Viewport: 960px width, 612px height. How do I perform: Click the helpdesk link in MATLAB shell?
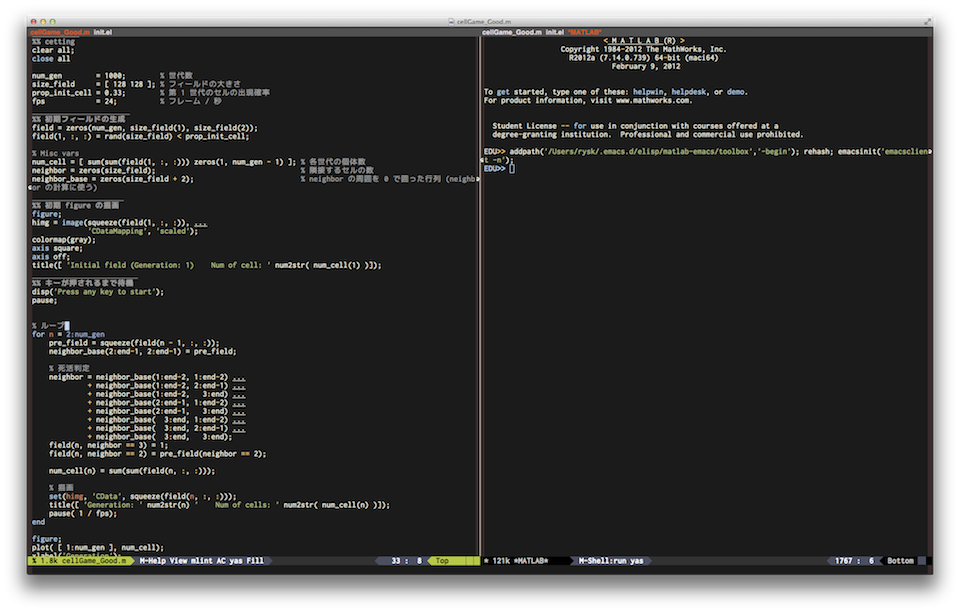coord(688,92)
